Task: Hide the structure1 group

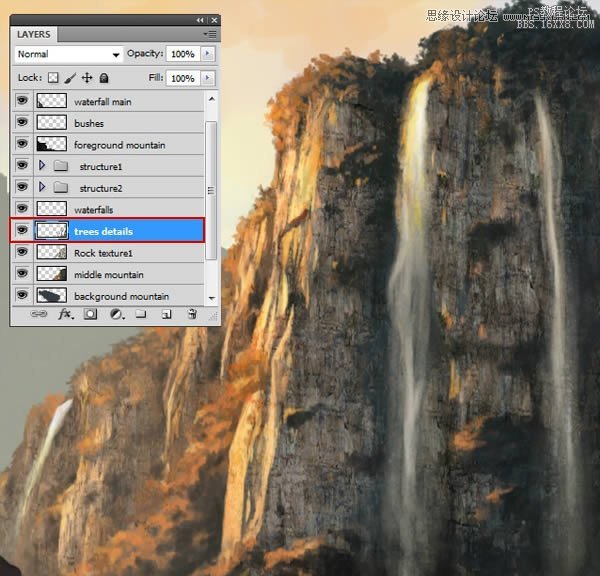Action: [x=22, y=165]
